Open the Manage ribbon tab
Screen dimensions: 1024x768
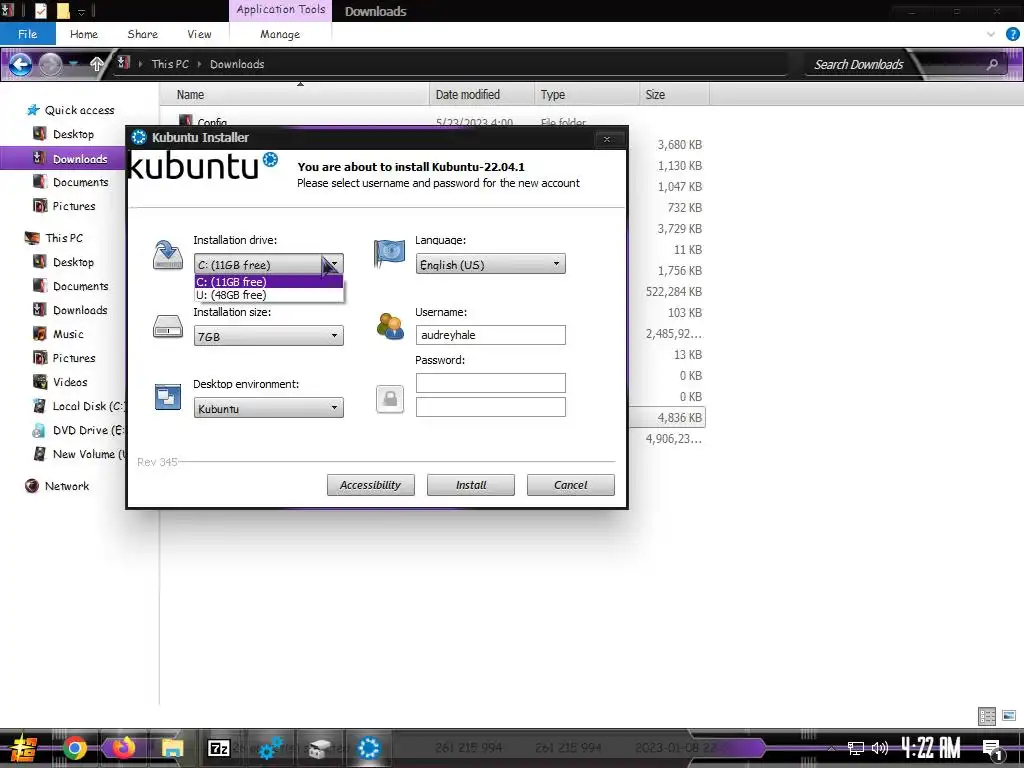click(280, 34)
